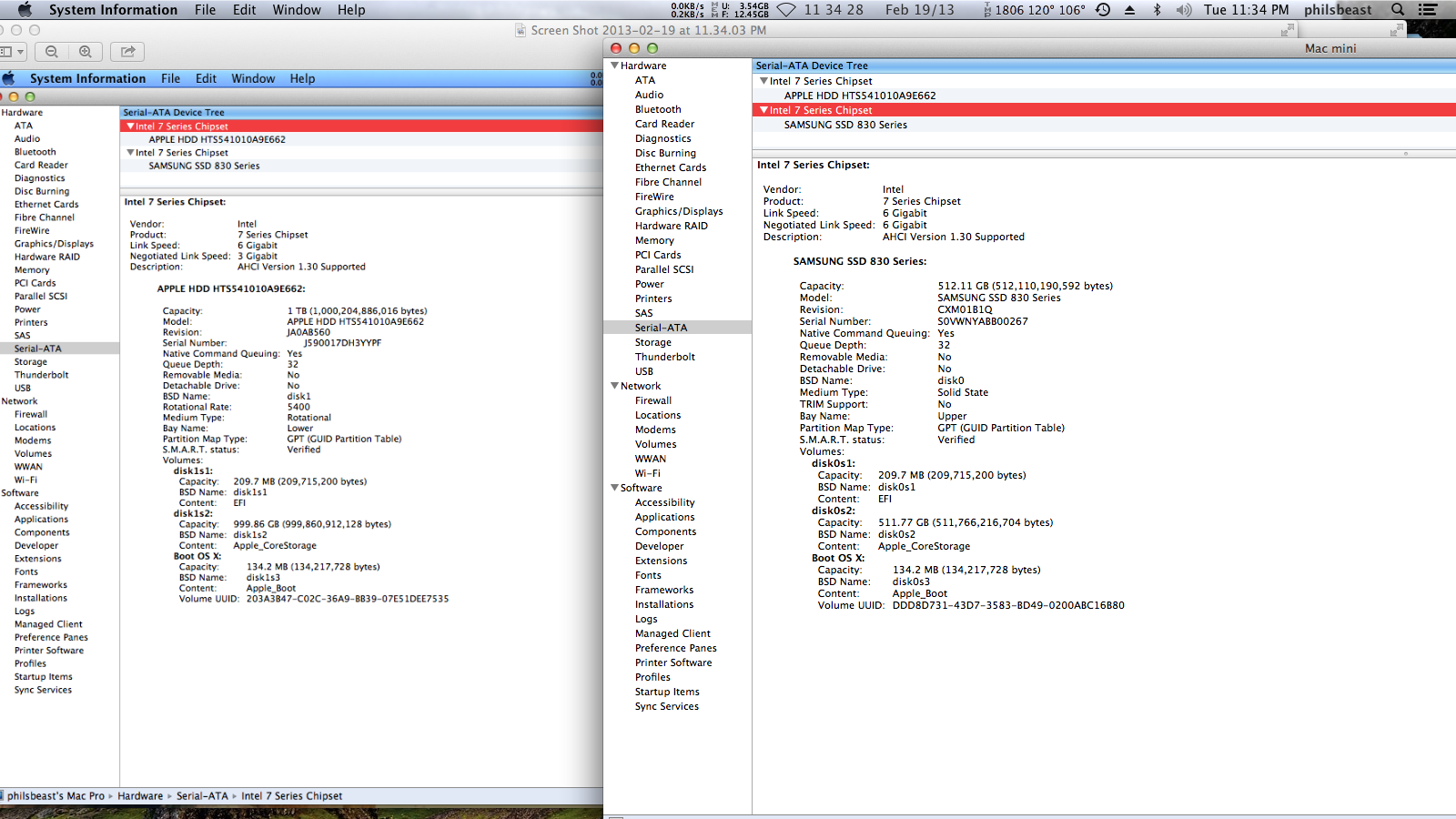Select Startup Items in the Mac mini window sidebar
Image resolution: width=1456 pixels, height=819 pixels.
click(667, 692)
